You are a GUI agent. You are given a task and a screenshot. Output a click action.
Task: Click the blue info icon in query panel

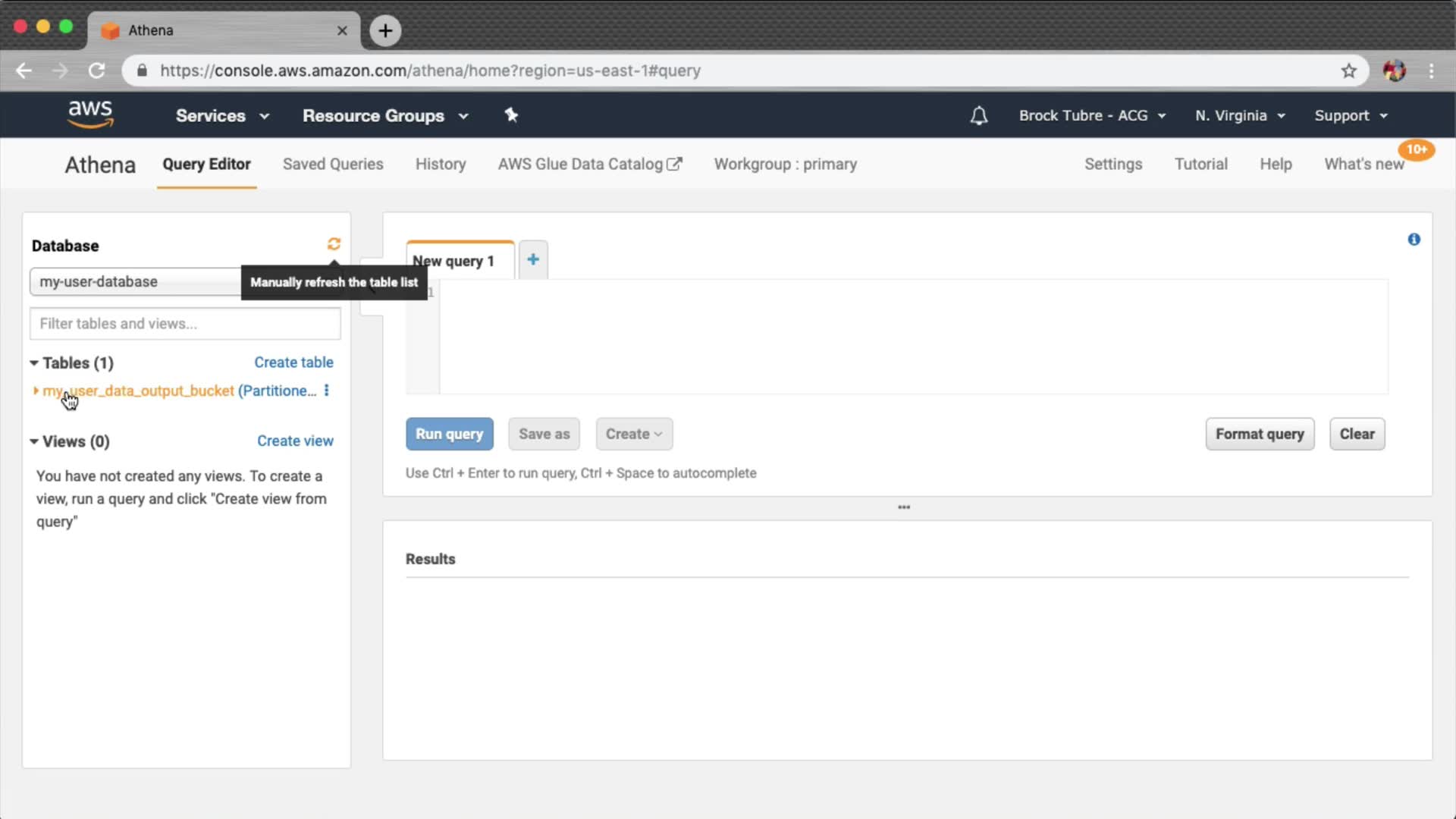(1414, 240)
